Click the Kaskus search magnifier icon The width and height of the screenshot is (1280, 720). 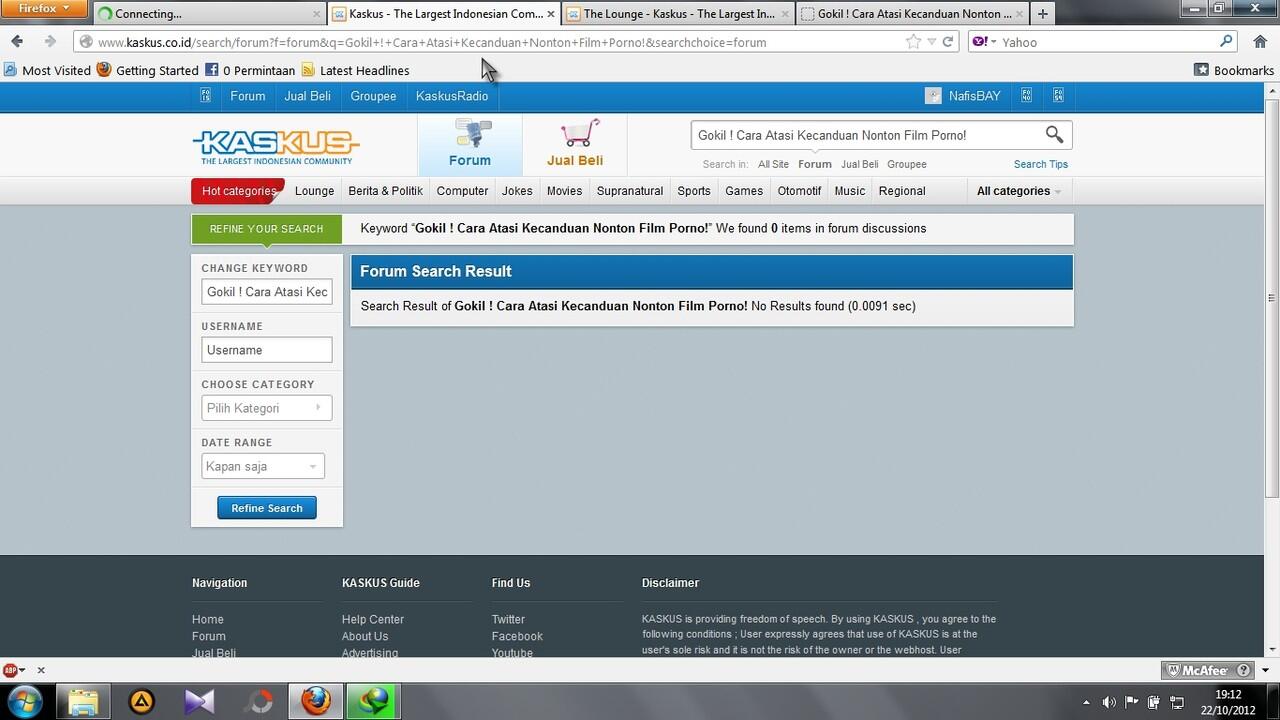tap(1054, 135)
